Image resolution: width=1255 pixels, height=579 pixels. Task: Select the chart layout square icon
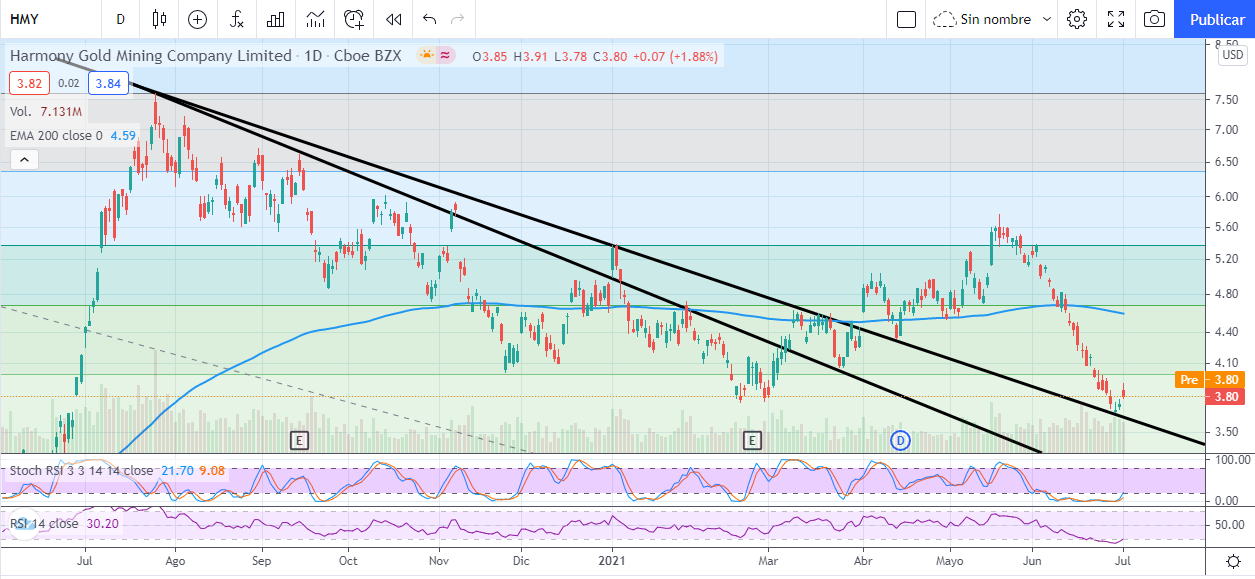coord(906,19)
